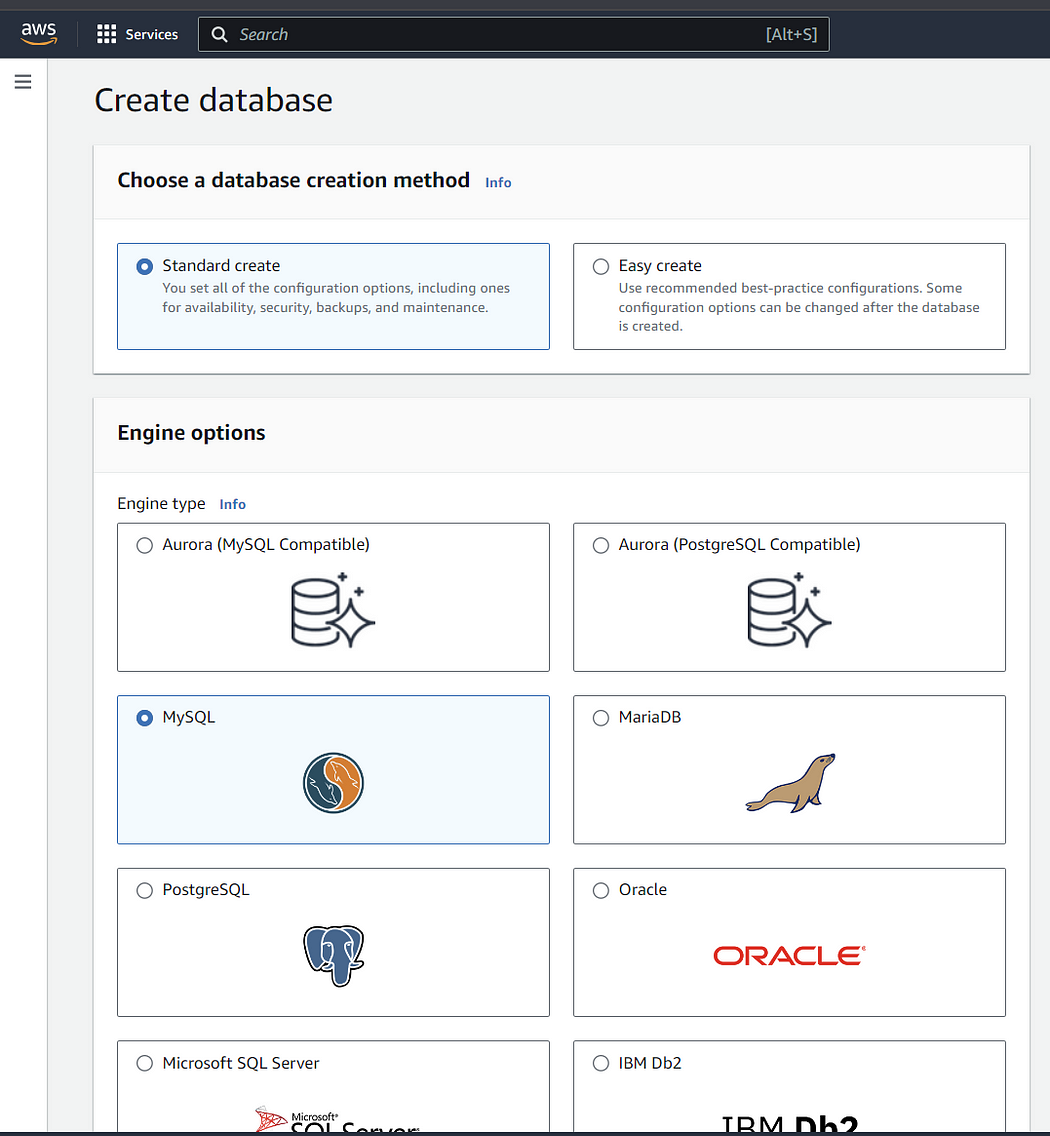The width and height of the screenshot is (1050, 1136).
Task: Click the Engine type label
Action: pyautogui.click(x=161, y=504)
